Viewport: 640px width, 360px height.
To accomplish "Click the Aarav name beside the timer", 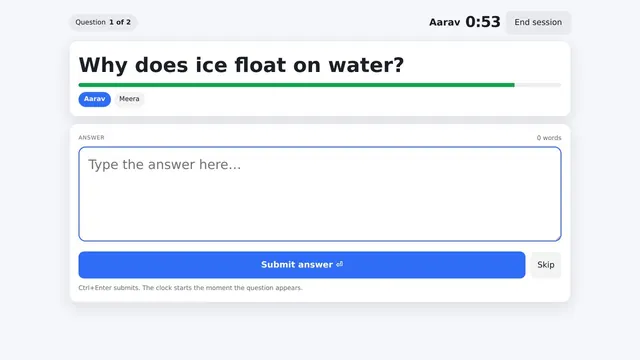I will click(x=444, y=22).
